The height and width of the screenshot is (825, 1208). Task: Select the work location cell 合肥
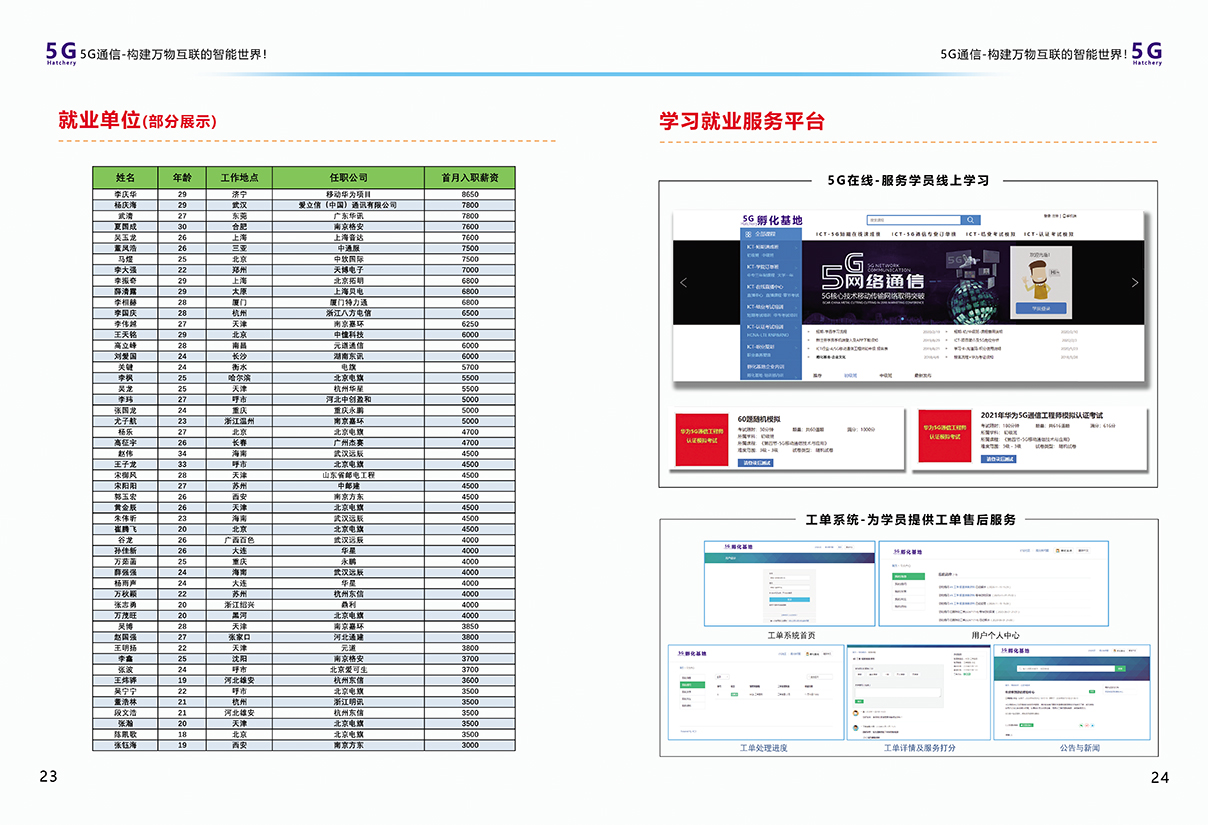[239, 227]
